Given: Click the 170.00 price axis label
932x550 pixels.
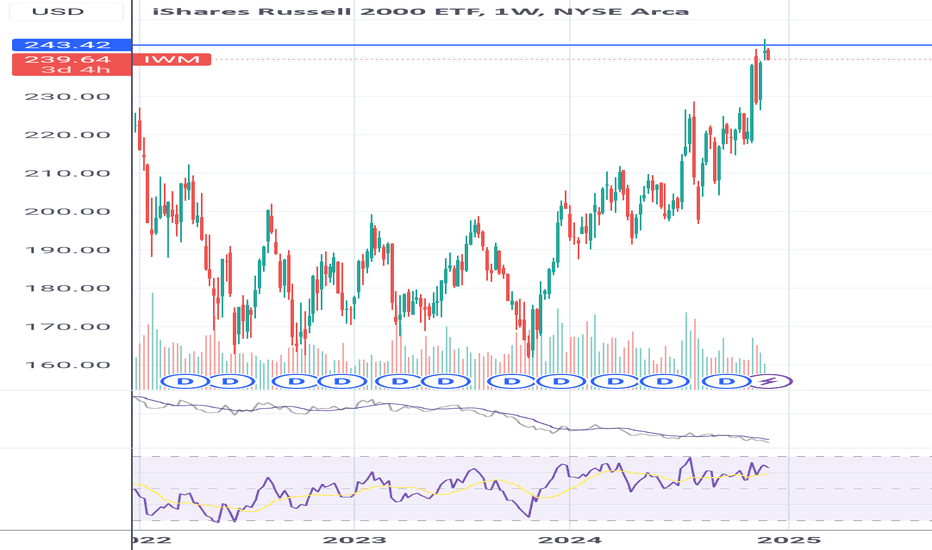Looking at the screenshot, I should pos(68,326).
